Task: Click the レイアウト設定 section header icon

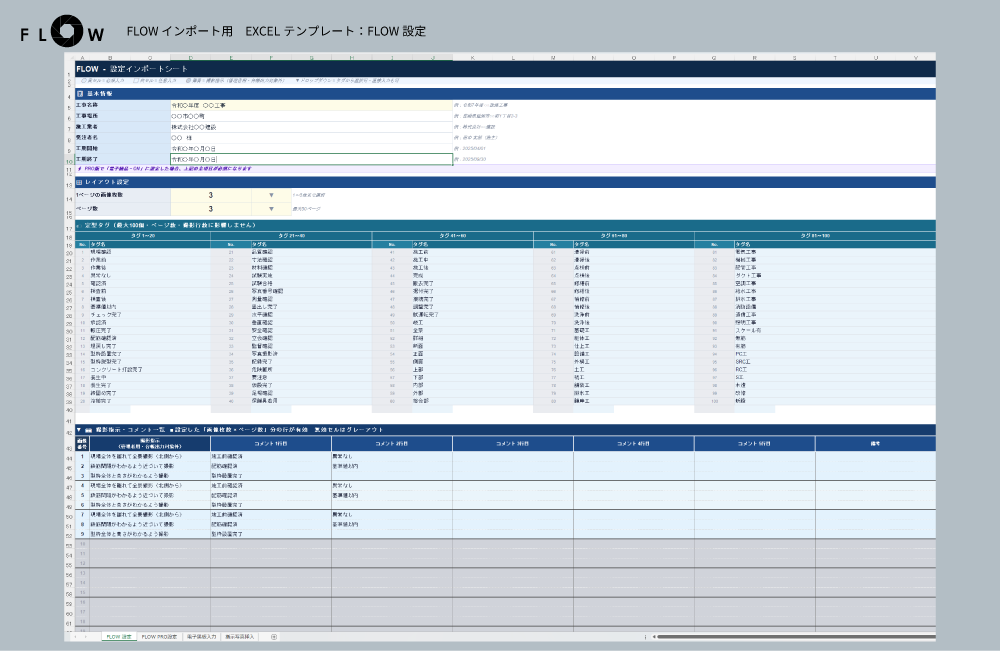Action: click(x=80, y=182)
